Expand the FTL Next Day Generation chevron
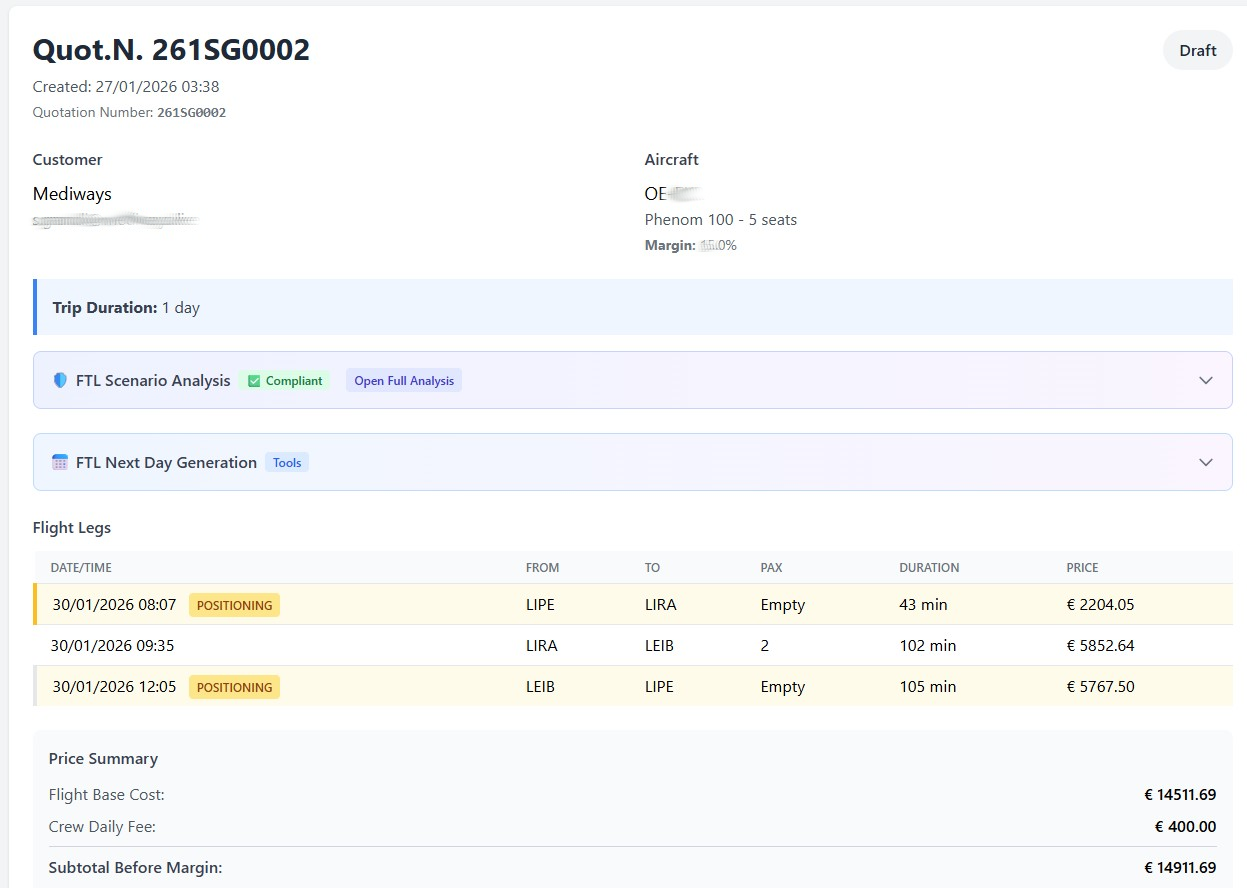 click(x=1206, y=463)
